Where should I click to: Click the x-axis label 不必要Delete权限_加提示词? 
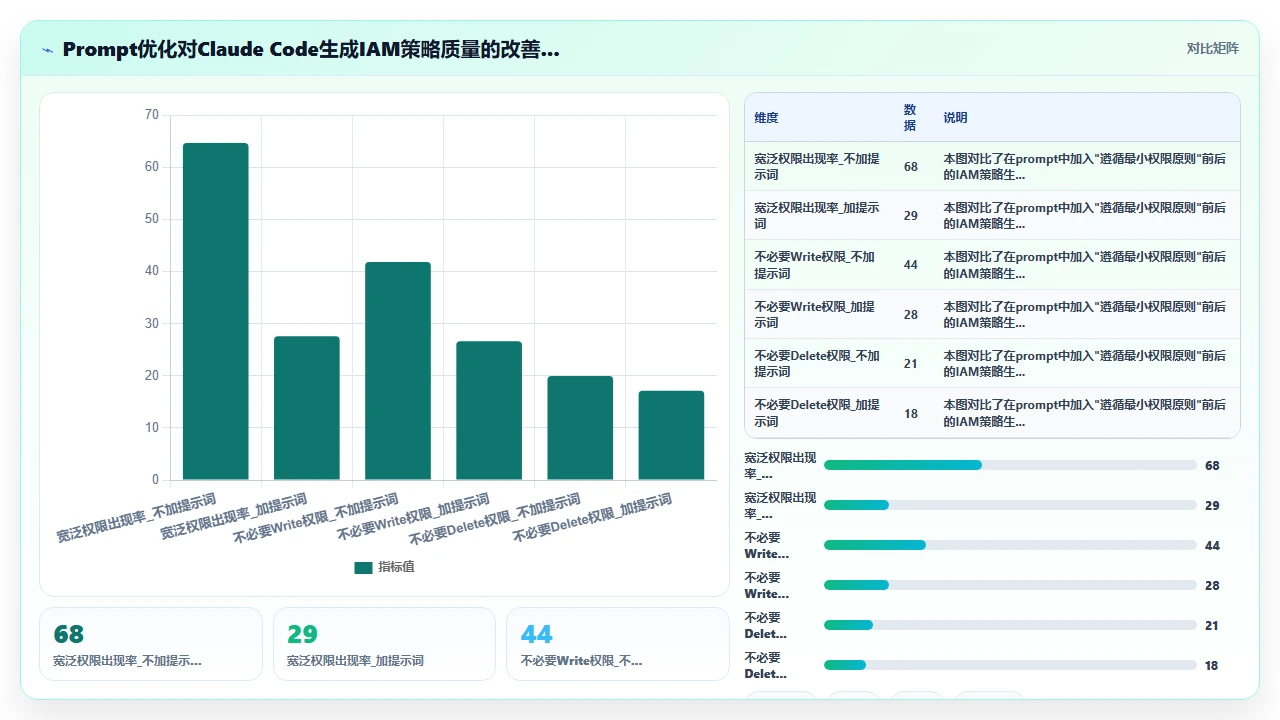point(592,518)
